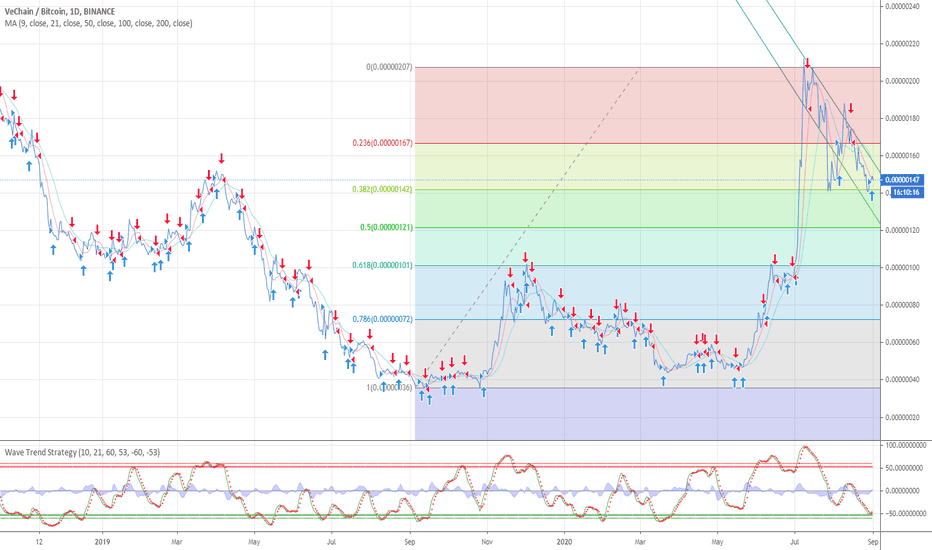Click the 1(0.00000036) Fibonacci label
This screenshot has width=932, height=550.
(389, 388)
